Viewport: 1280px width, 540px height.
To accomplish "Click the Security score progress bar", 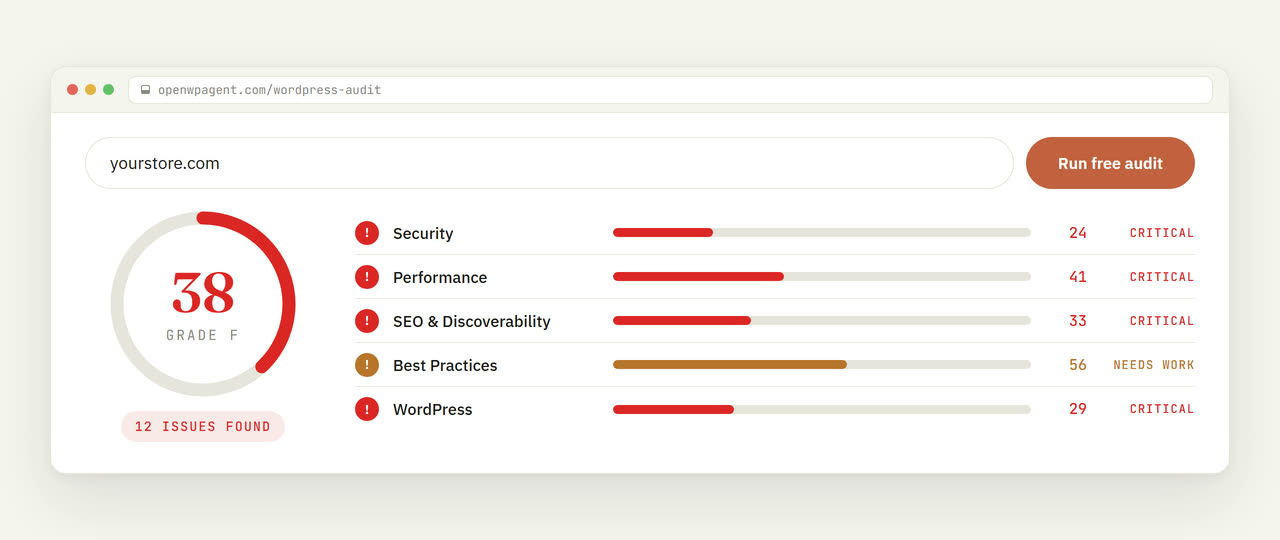I will tap(822, 233).
